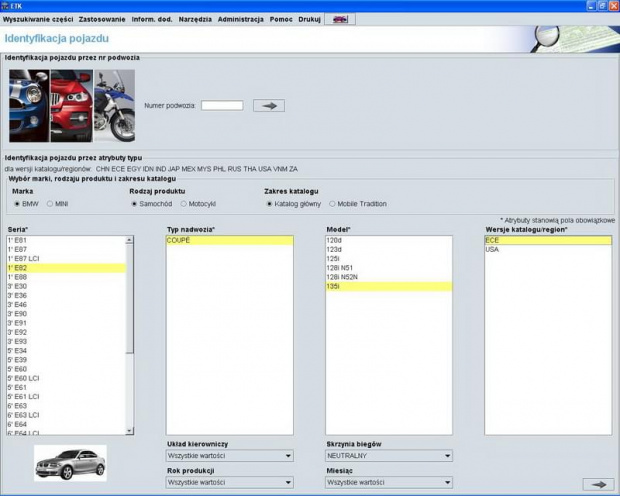This screenshot has width=620, height=496.
Task: Click the silver coupe preview image
Action: (x=70, y=463)
